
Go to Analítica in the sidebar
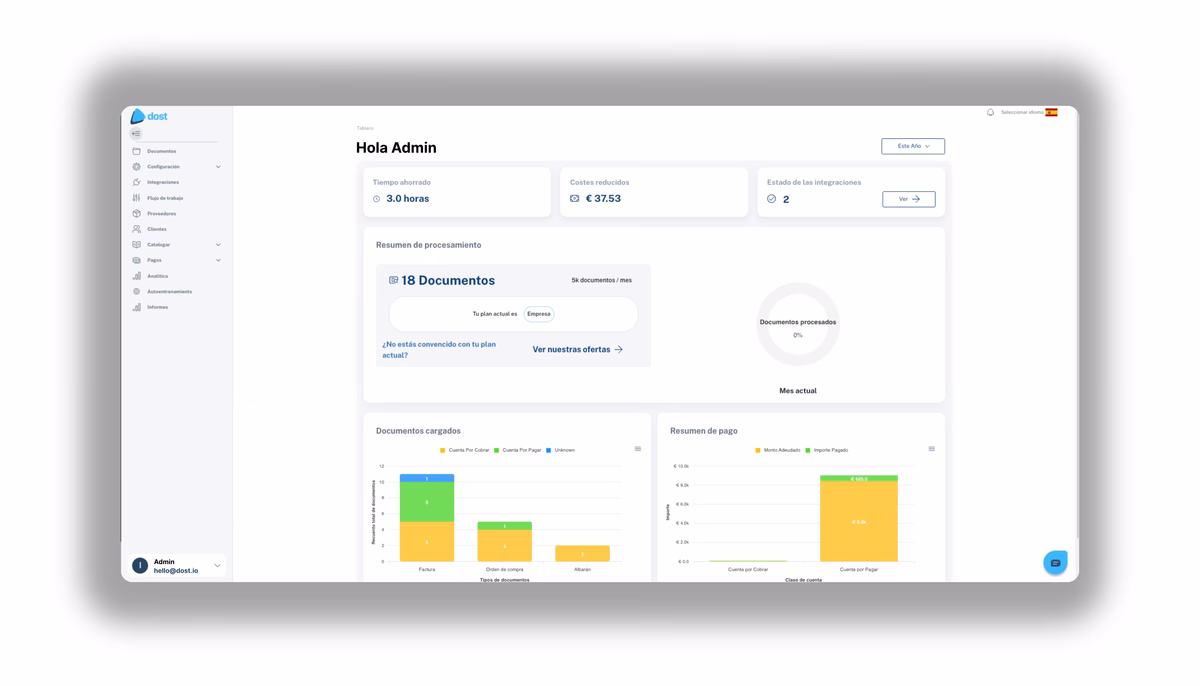(158, 276)
